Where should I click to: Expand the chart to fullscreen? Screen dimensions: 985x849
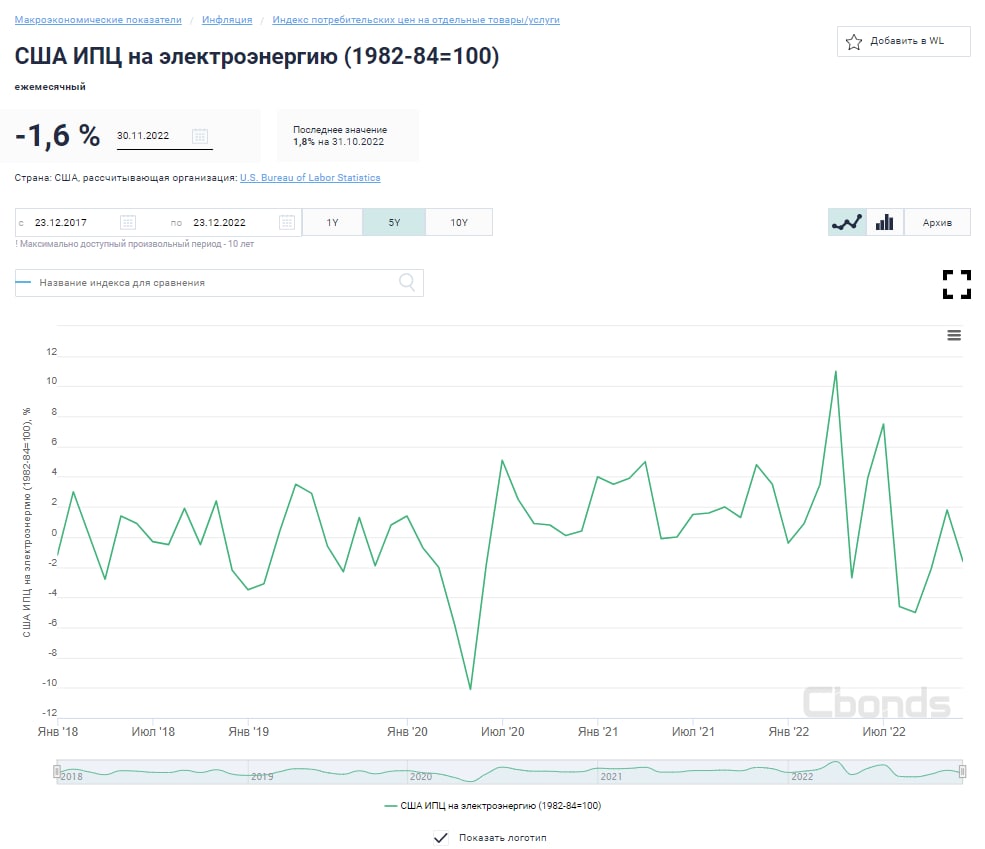(957, 284)
